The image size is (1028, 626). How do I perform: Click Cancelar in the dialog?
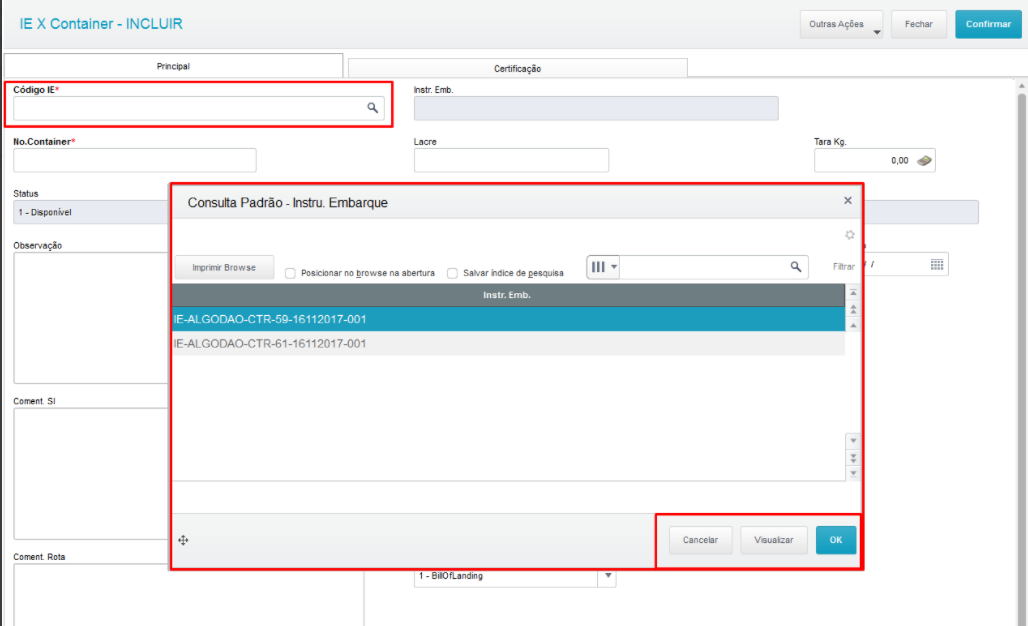(x=700, y=540)
